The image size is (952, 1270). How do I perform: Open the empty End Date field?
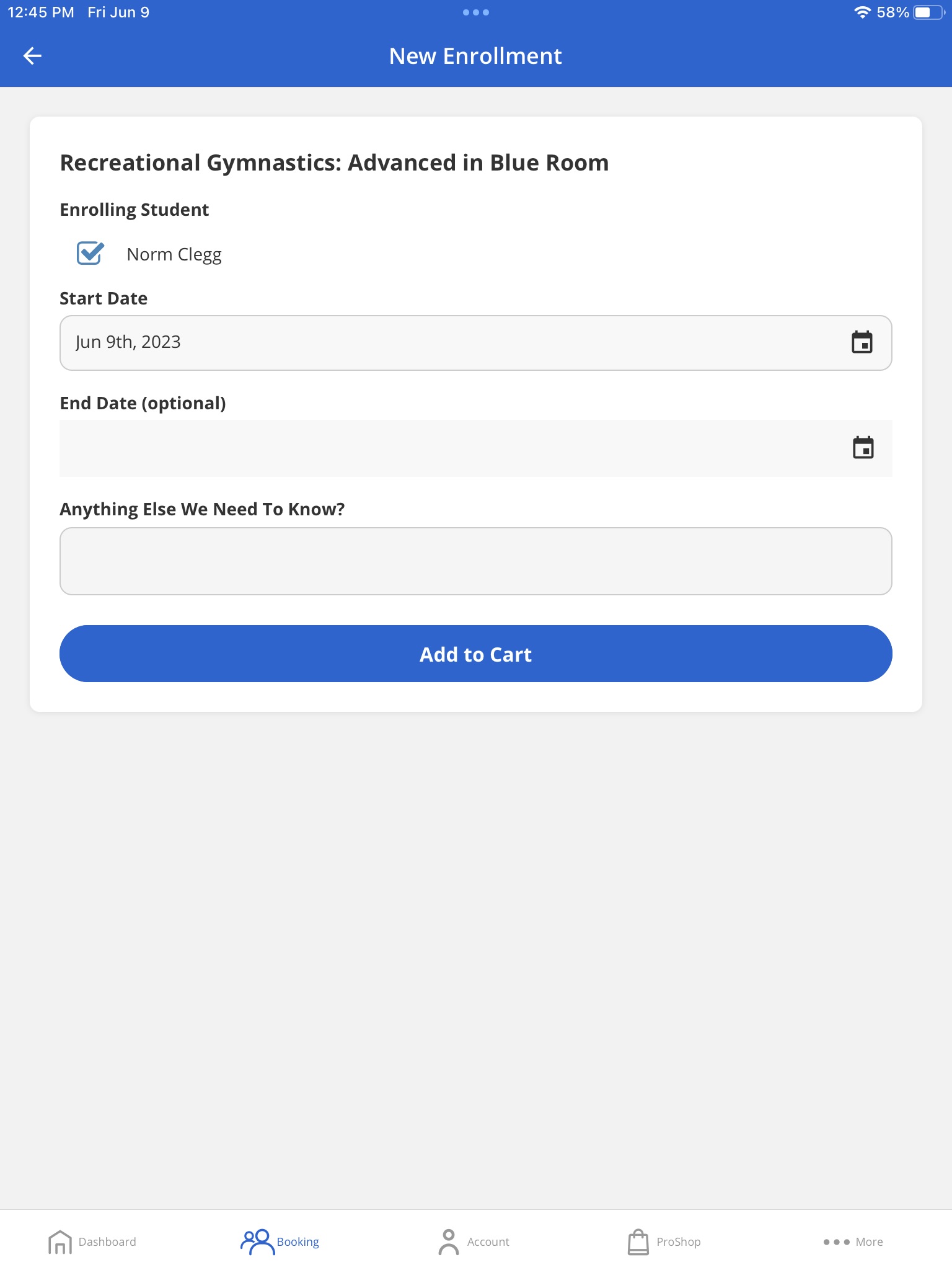[x=476, y=448]
